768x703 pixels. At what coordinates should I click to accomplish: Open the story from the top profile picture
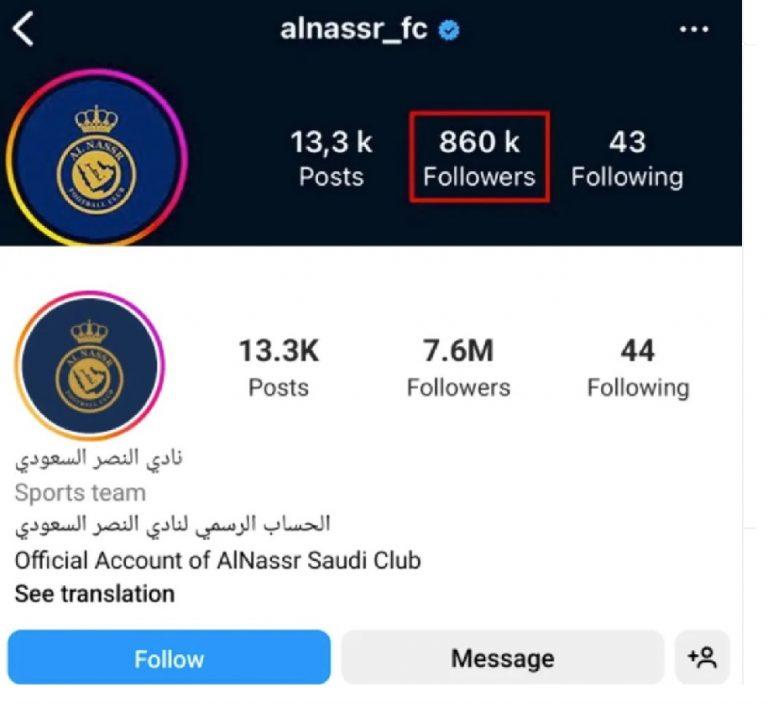(x=97, y=158)
